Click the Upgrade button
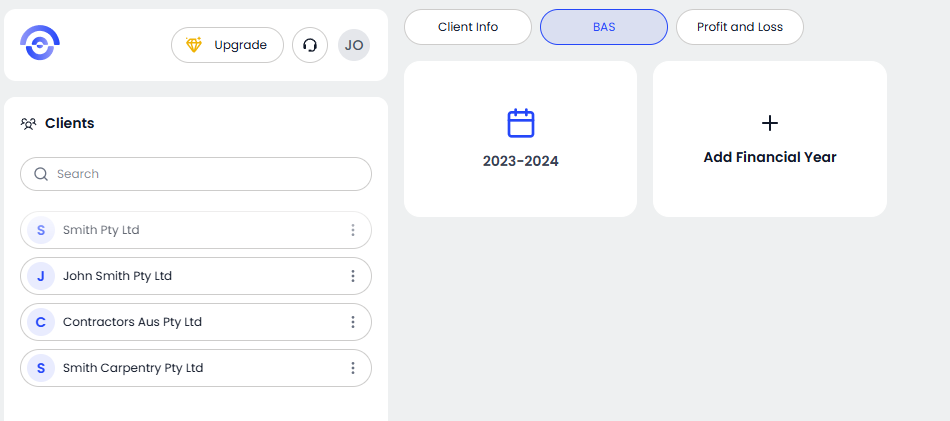 point(227,45)
